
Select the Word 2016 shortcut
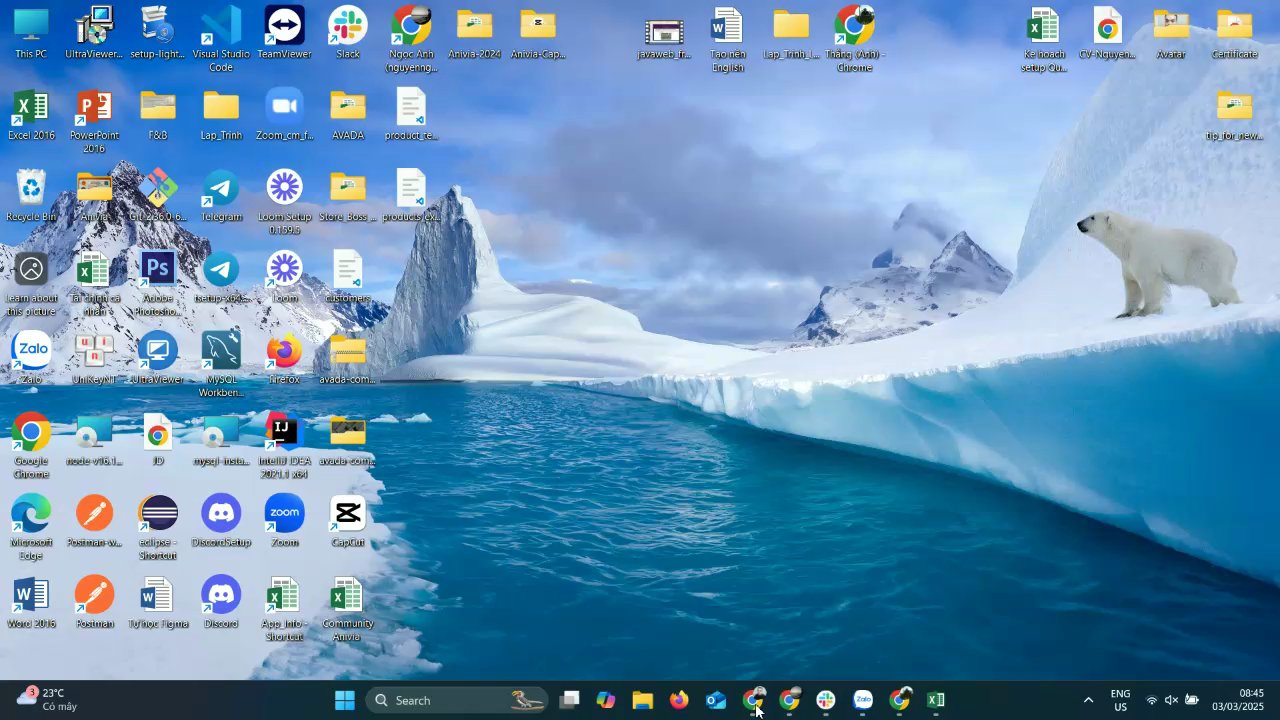31,601
